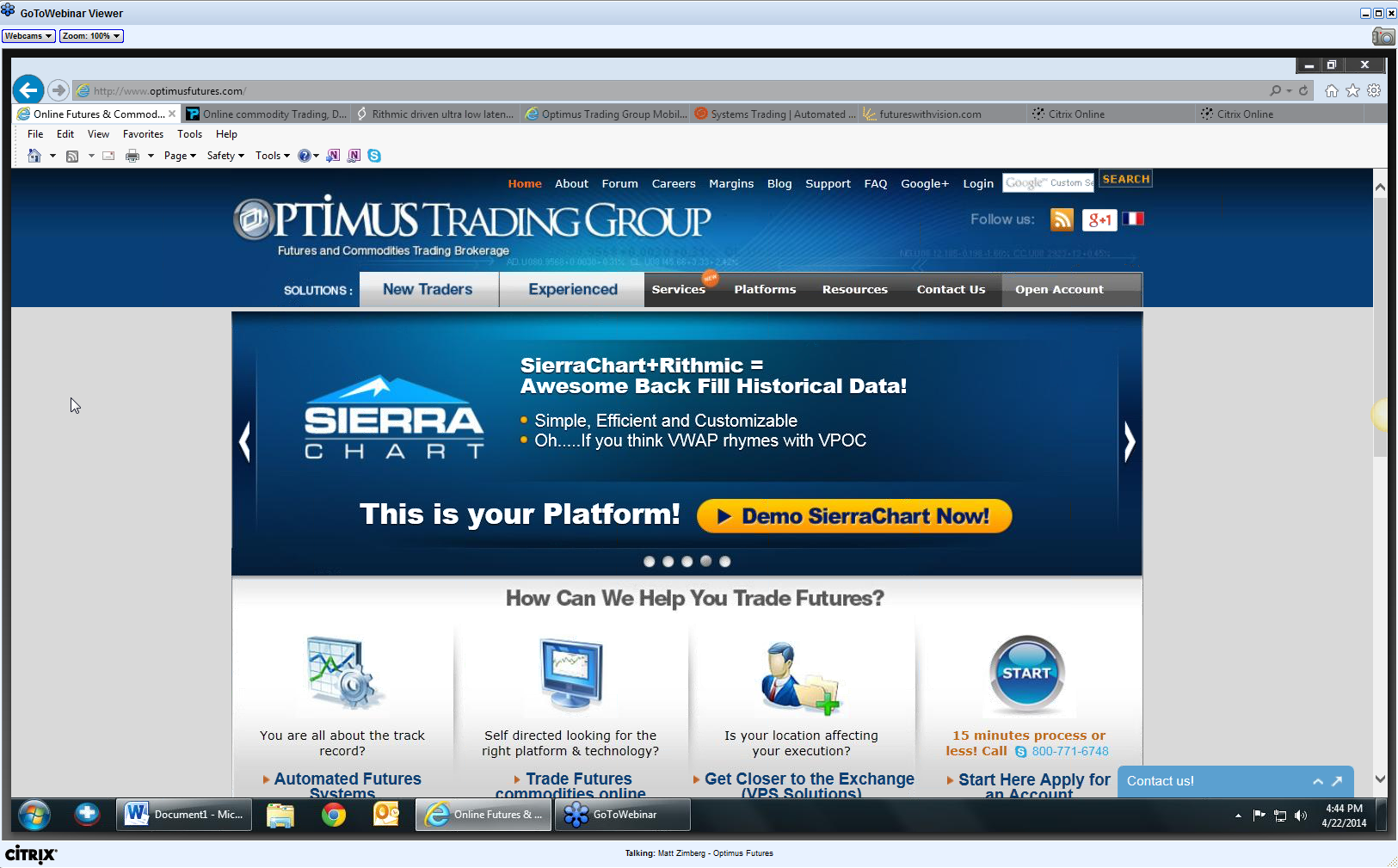The image size is (1398, 868).
Task: Go back using the browser back arrow
Action: click(x=28, y=89)
